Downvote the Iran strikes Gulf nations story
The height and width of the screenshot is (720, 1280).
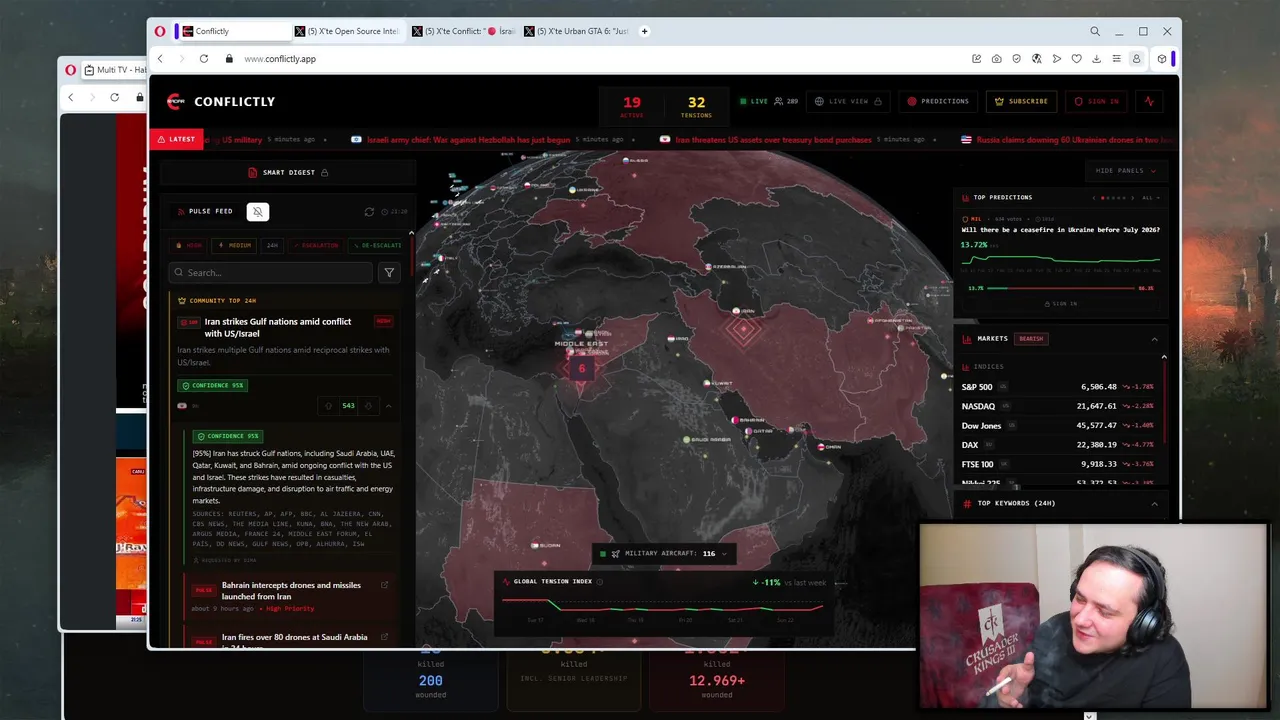pos(368,406)
